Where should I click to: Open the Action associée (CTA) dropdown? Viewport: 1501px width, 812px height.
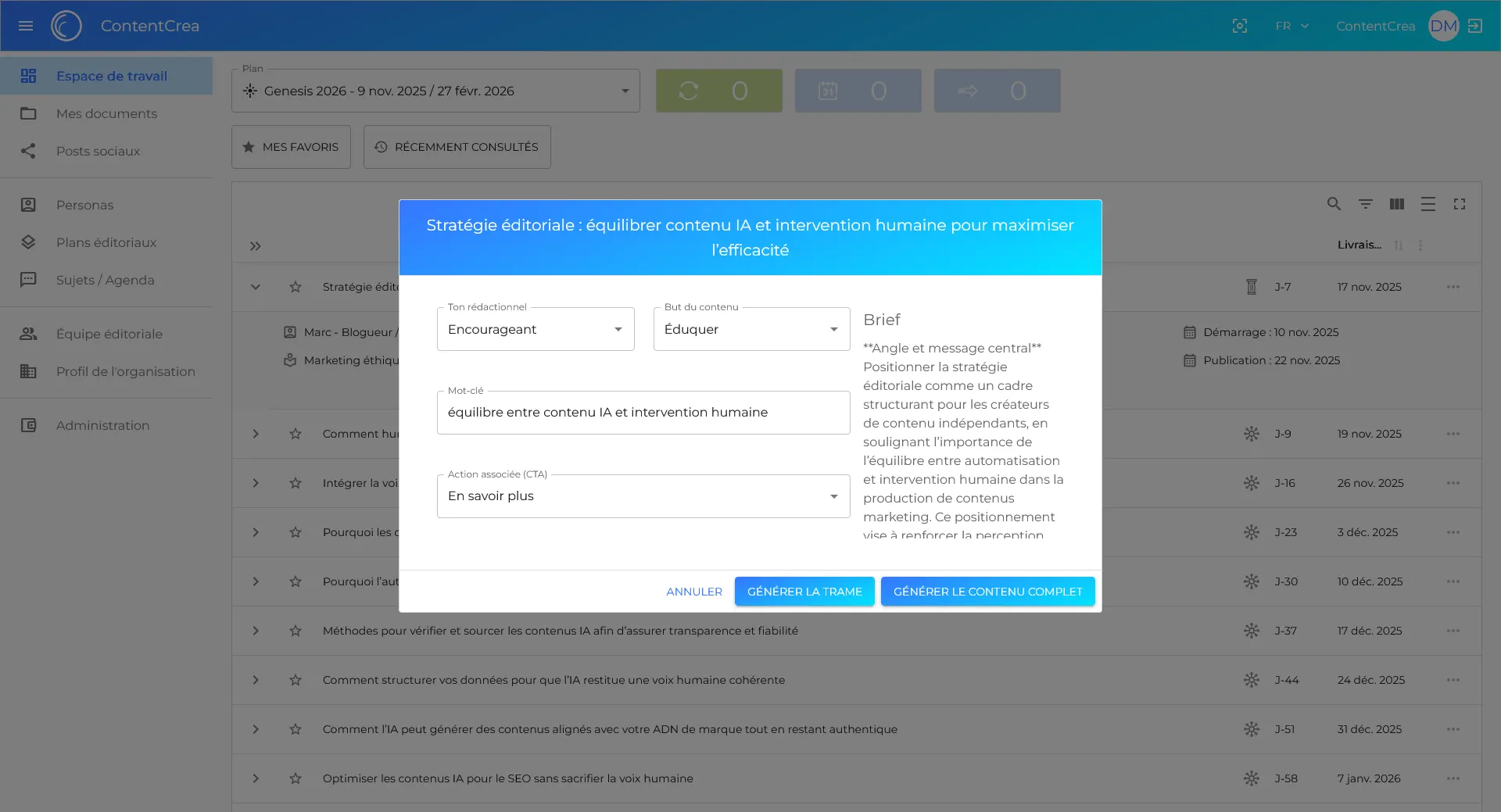coord(643,496)
